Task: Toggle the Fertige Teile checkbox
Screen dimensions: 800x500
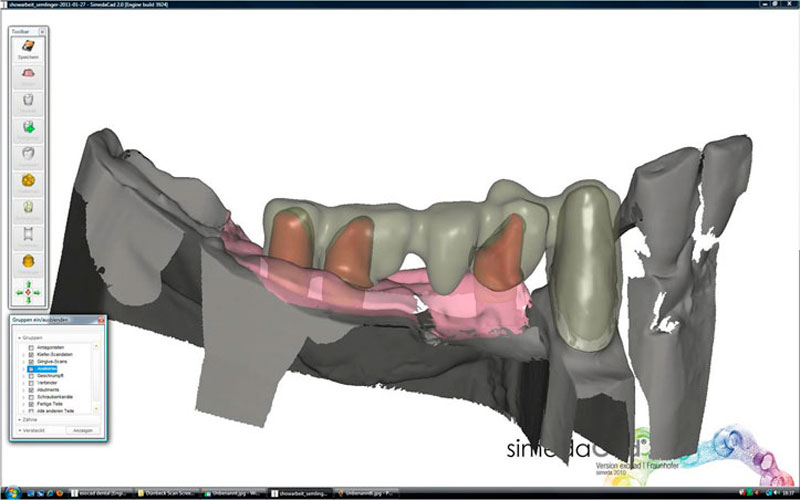Action: point(31,403)
